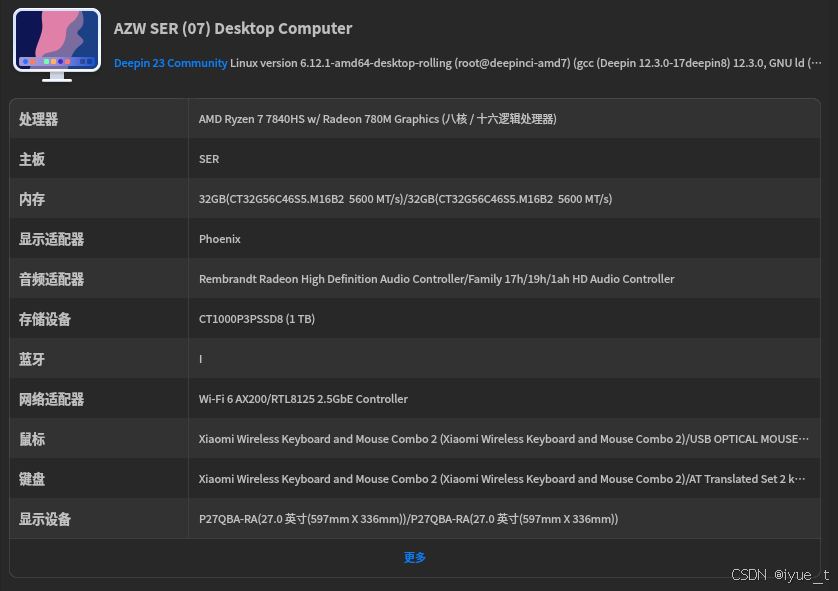Select the 蓝牙 row label

tap(32, 359)
